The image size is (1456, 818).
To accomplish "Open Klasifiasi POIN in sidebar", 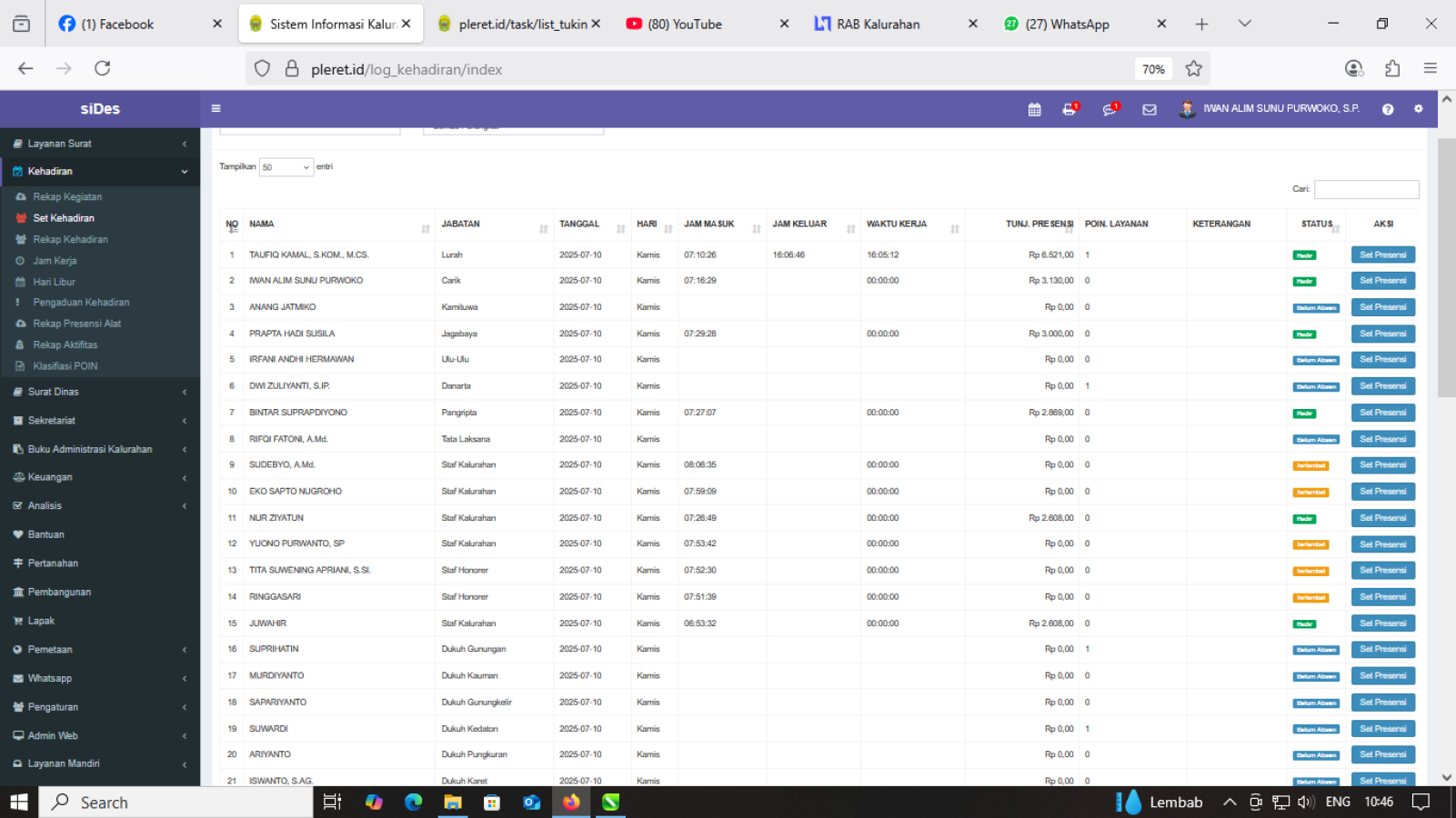I will 65,366.
